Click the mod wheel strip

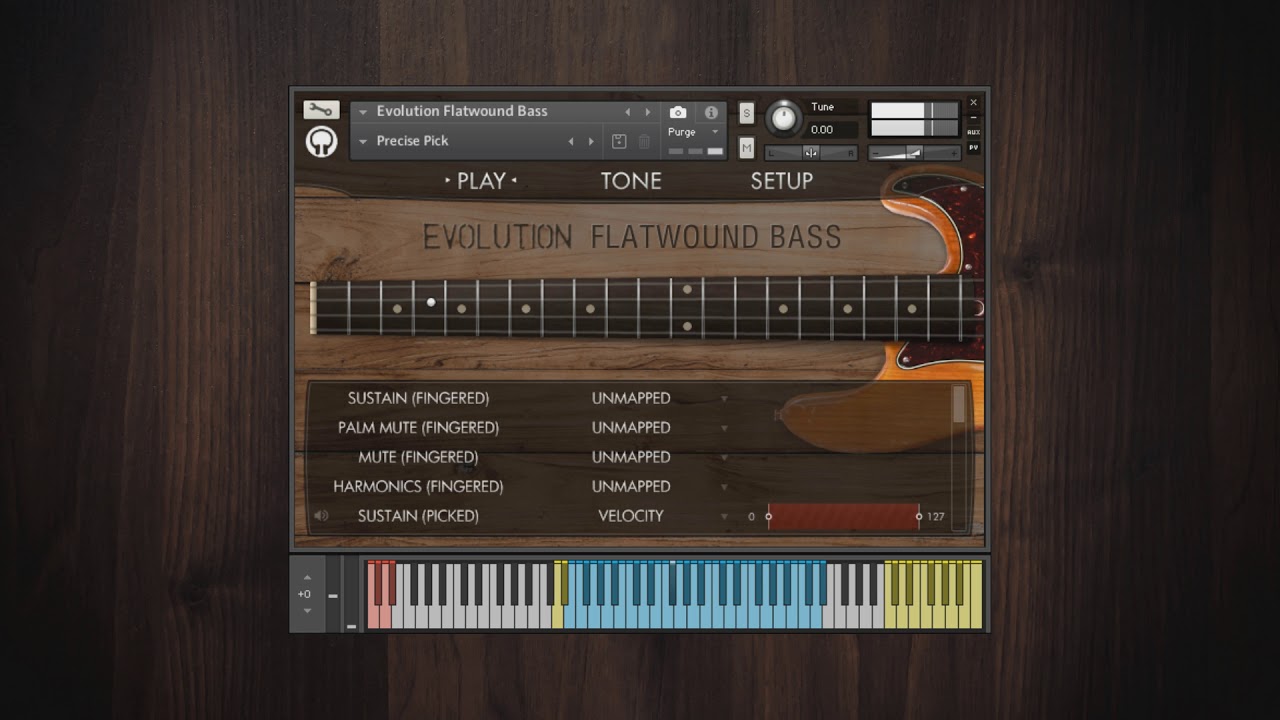[x=351, y=594]
